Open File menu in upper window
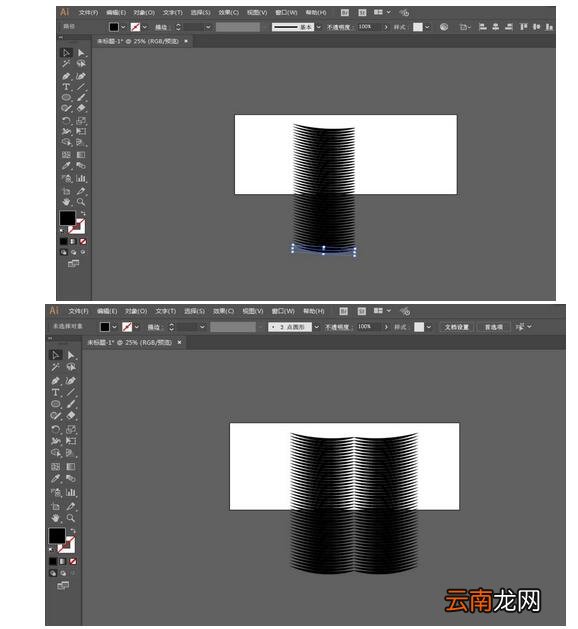 point(88,12)
